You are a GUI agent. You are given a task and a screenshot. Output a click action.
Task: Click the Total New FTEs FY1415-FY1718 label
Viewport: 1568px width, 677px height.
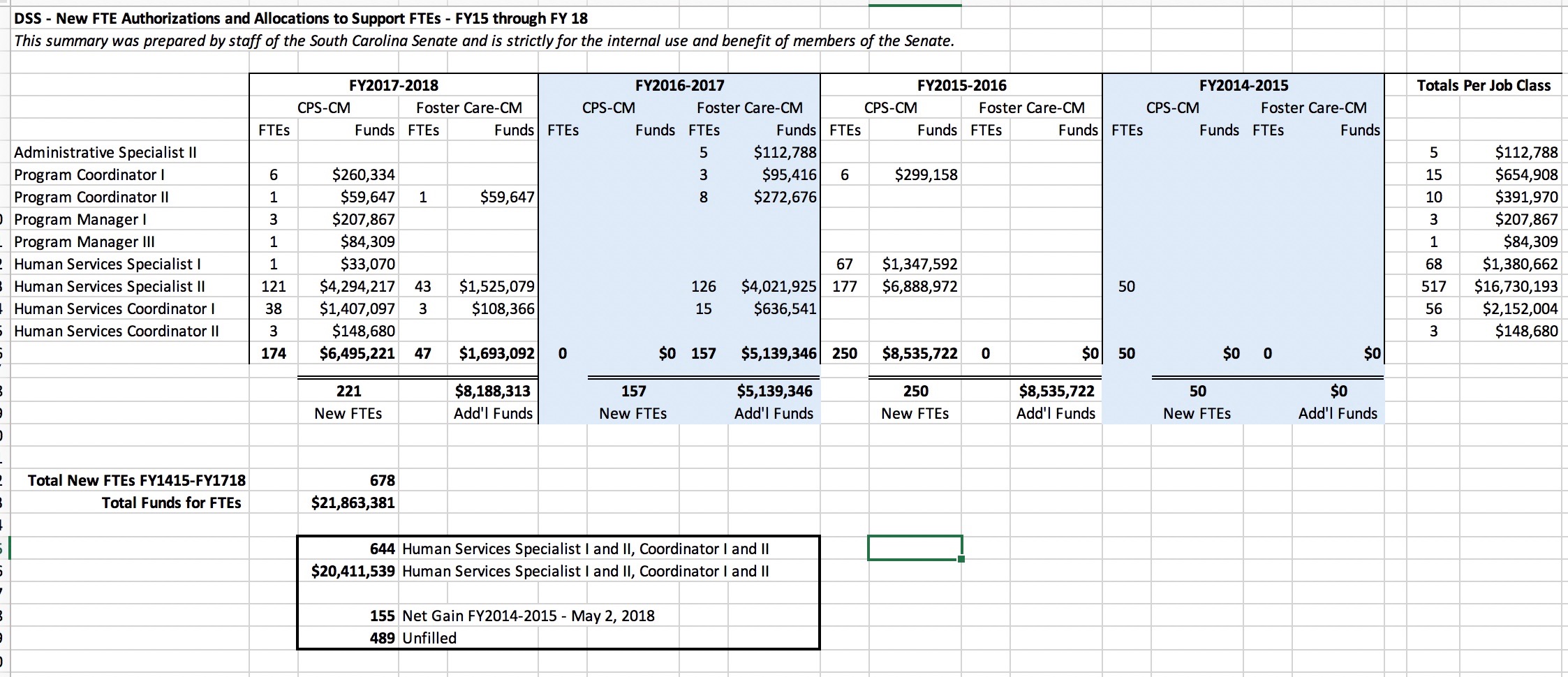point(137,480)
